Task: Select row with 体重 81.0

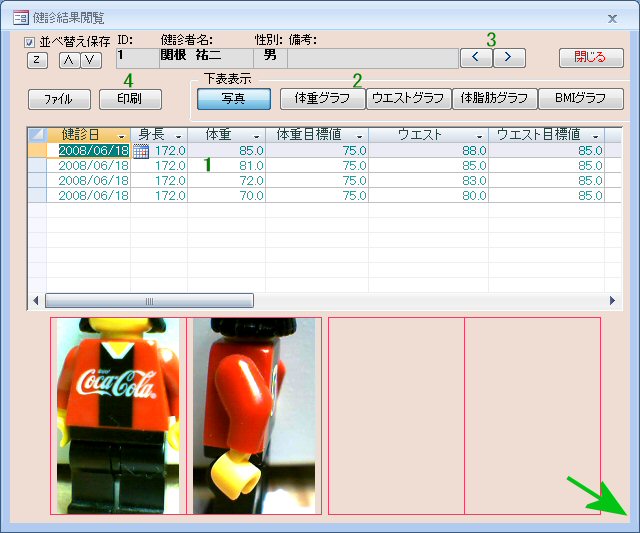Action: coord(37,166)
